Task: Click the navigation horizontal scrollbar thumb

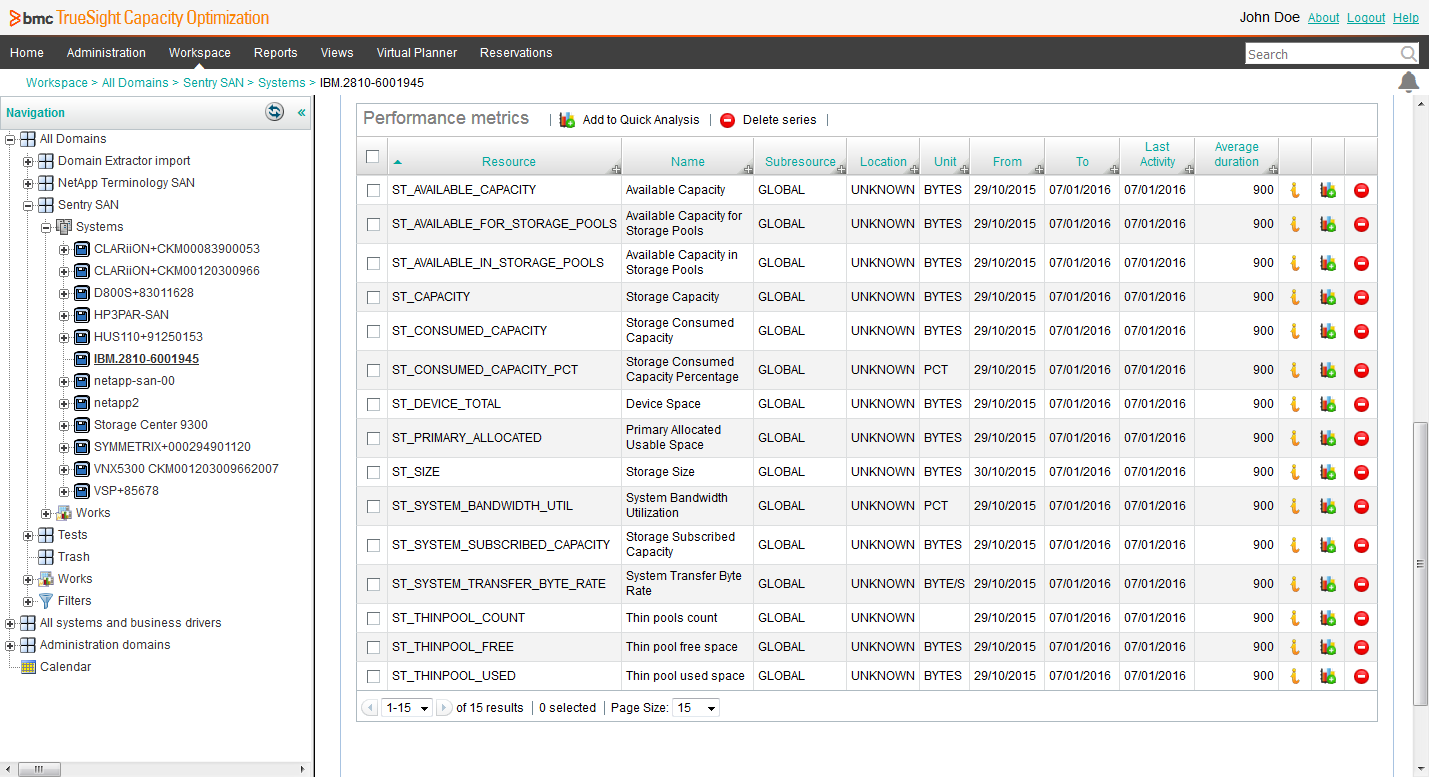Action: (x=39, y=769)
